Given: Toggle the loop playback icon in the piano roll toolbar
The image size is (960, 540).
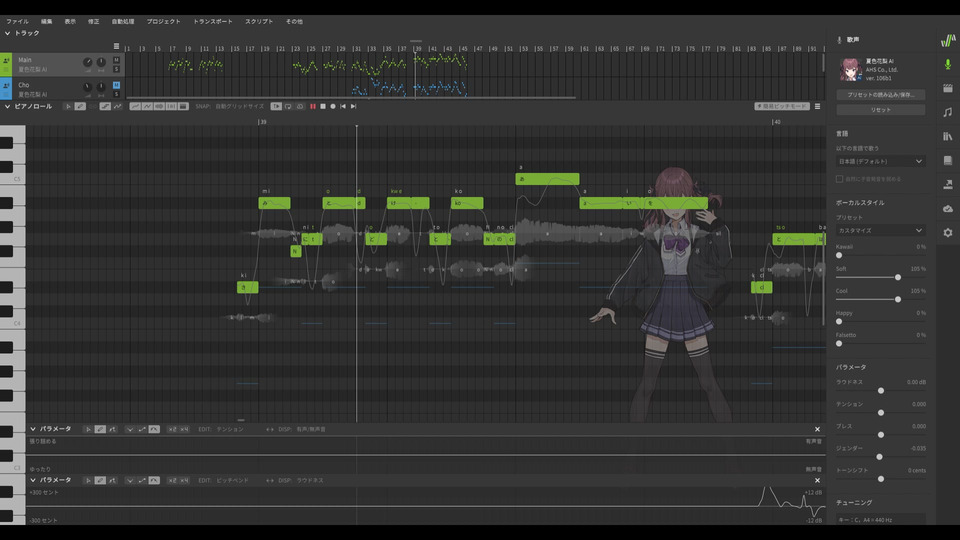Looking at the screenshot, I should tap(288, 107).
